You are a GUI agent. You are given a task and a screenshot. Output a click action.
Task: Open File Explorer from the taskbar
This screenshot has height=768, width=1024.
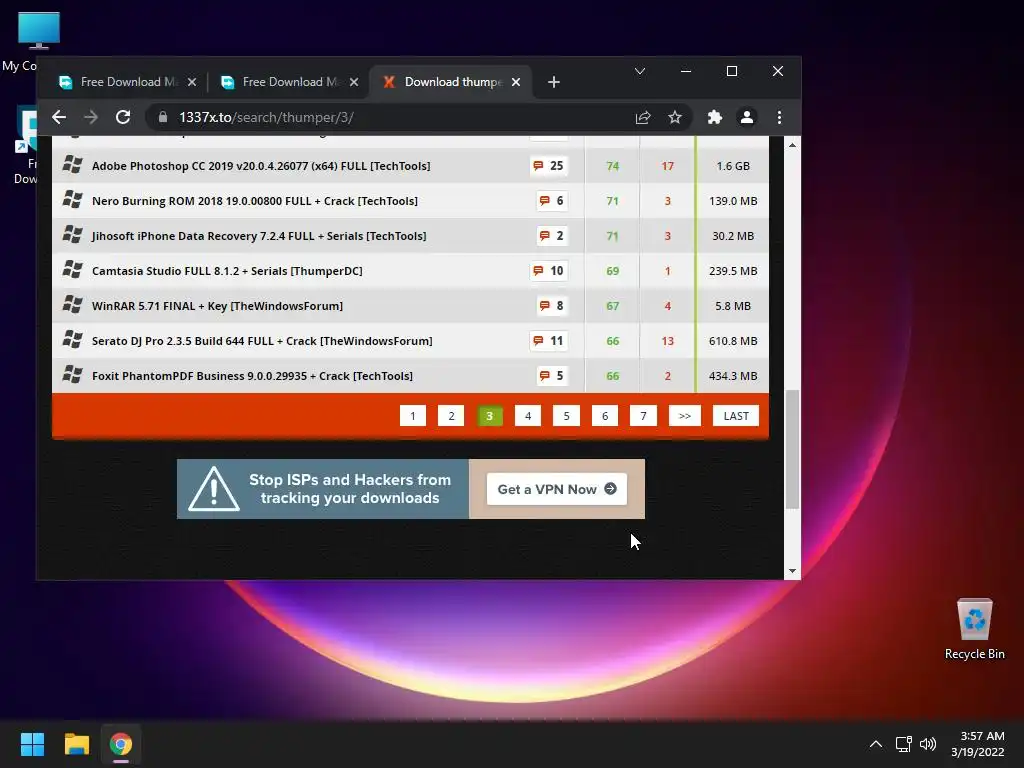(x=76, y=744)
